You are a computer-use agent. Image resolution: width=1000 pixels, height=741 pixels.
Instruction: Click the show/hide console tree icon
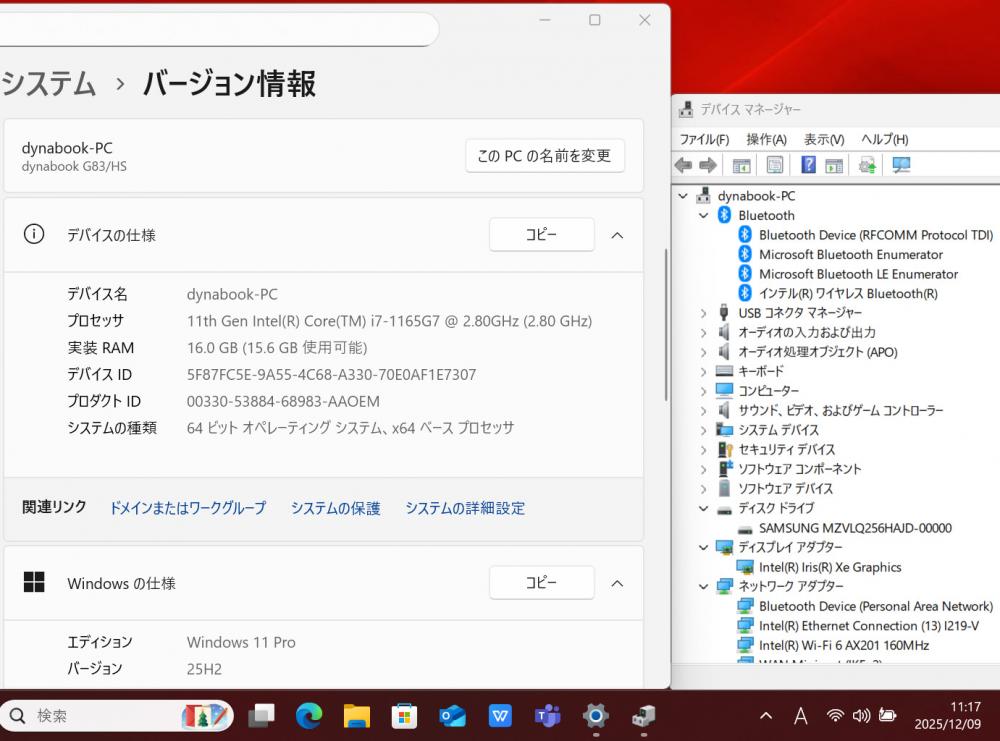(x=742, y=165)
